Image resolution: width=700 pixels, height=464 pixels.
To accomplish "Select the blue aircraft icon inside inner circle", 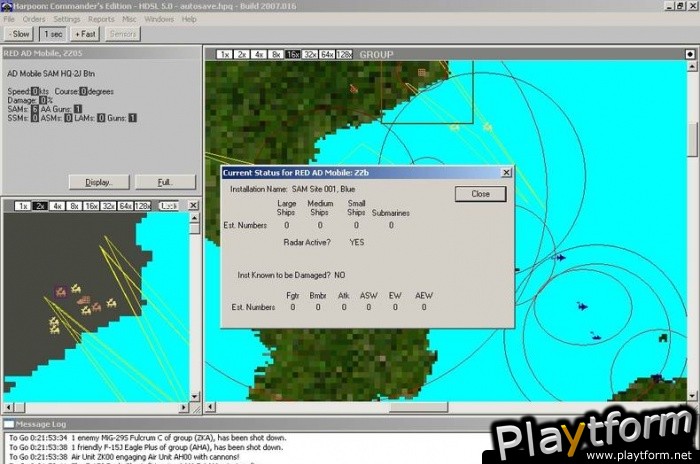I will coord(582,306).
